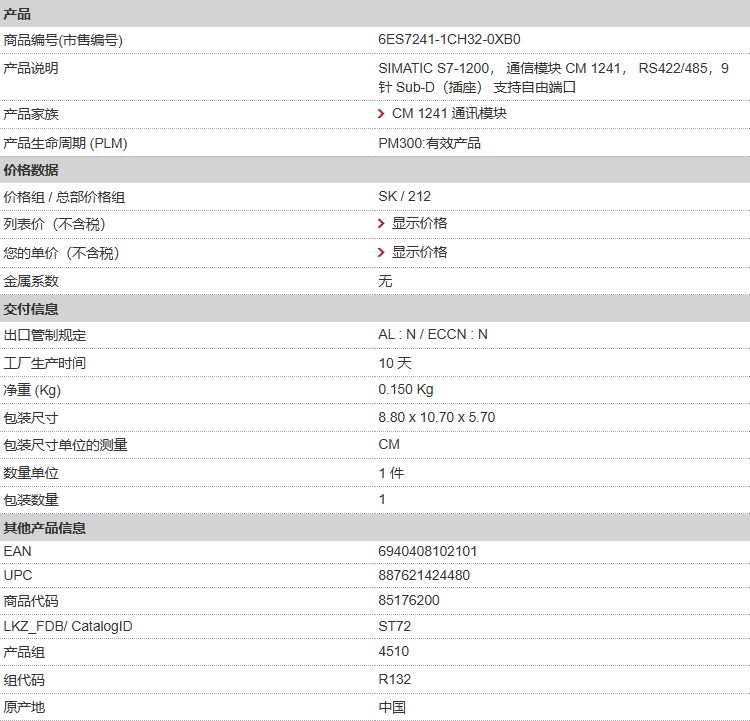The width and height of the screenshot is (750, 721).
Task: Show your unit price via 显示价格 in 您的单价 row
Action: (419, 252)
